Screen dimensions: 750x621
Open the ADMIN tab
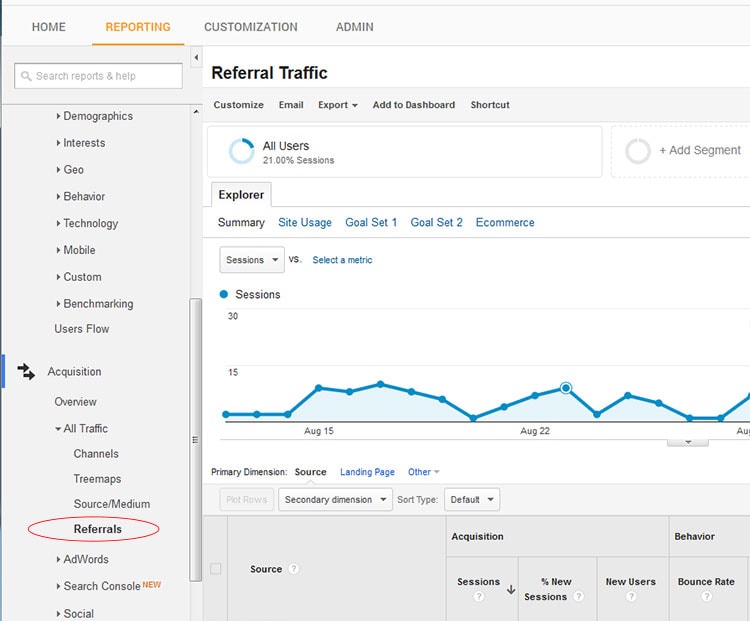pyautogui.click(x=354, y=27)
